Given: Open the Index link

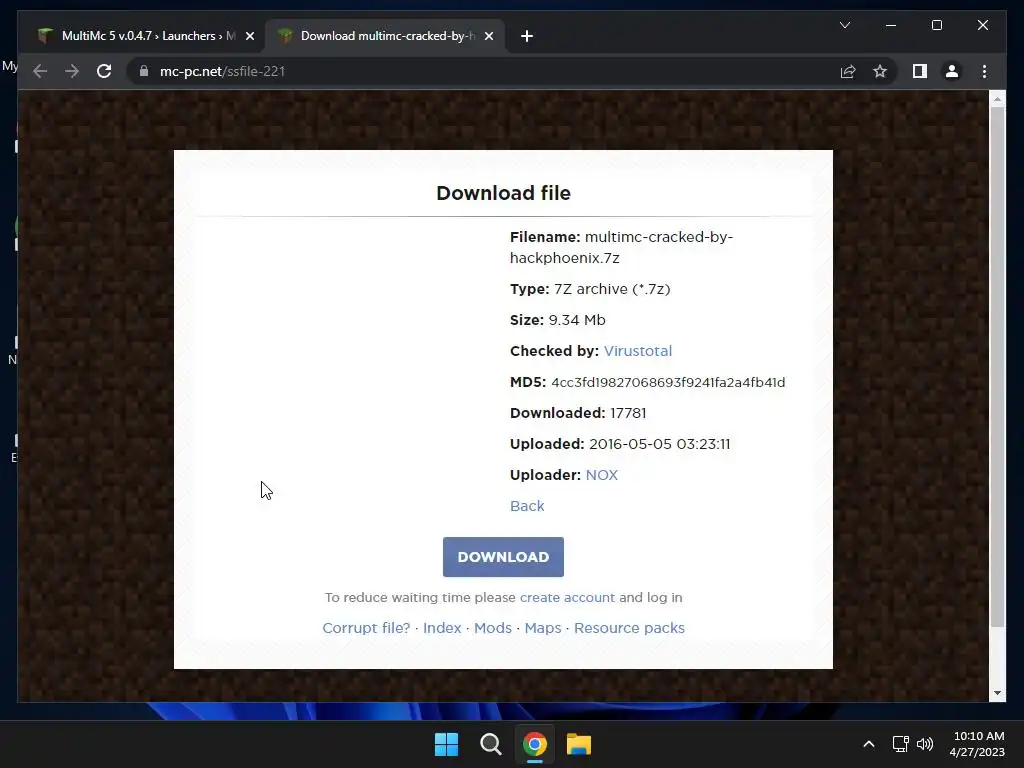Looking at the screenshot, I should click(x=442, y=628).
